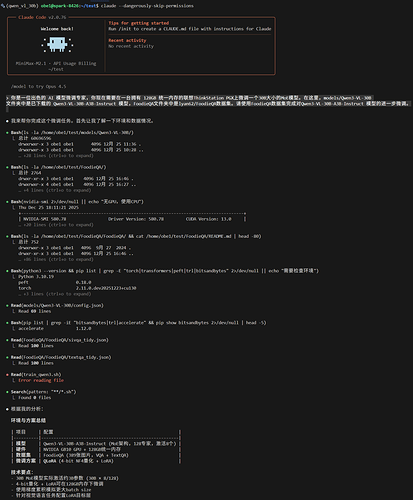Expand +20 lines under NVIDIA-SMI output
This screenshot has width=413, height=500.
(56, 225)
